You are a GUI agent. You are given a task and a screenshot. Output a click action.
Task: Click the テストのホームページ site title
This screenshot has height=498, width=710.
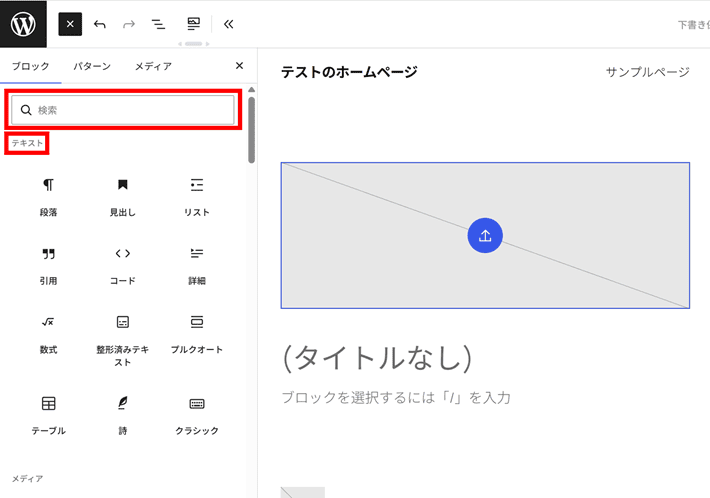tap(349, 72)
